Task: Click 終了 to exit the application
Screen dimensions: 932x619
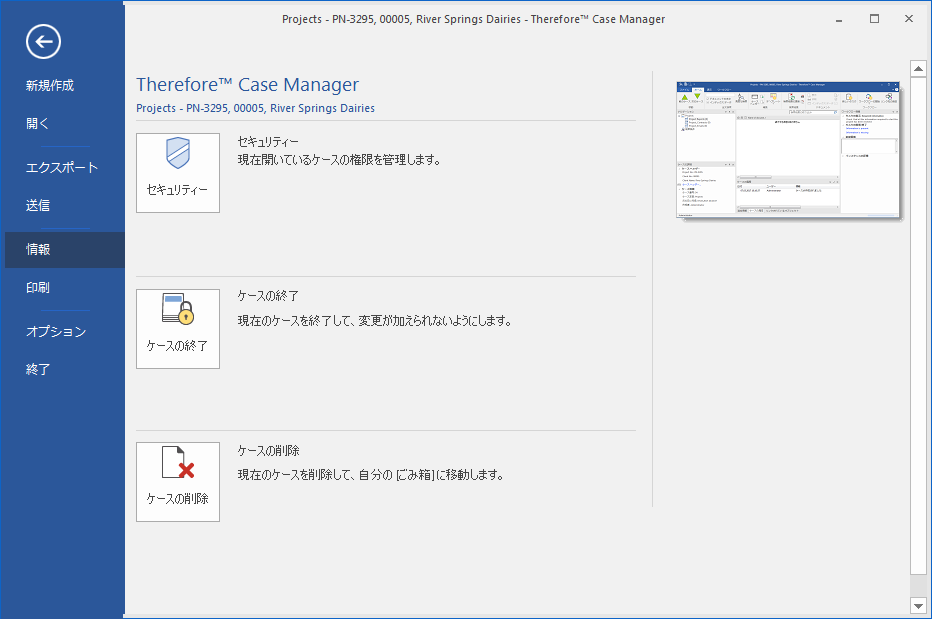Action: 38,370
